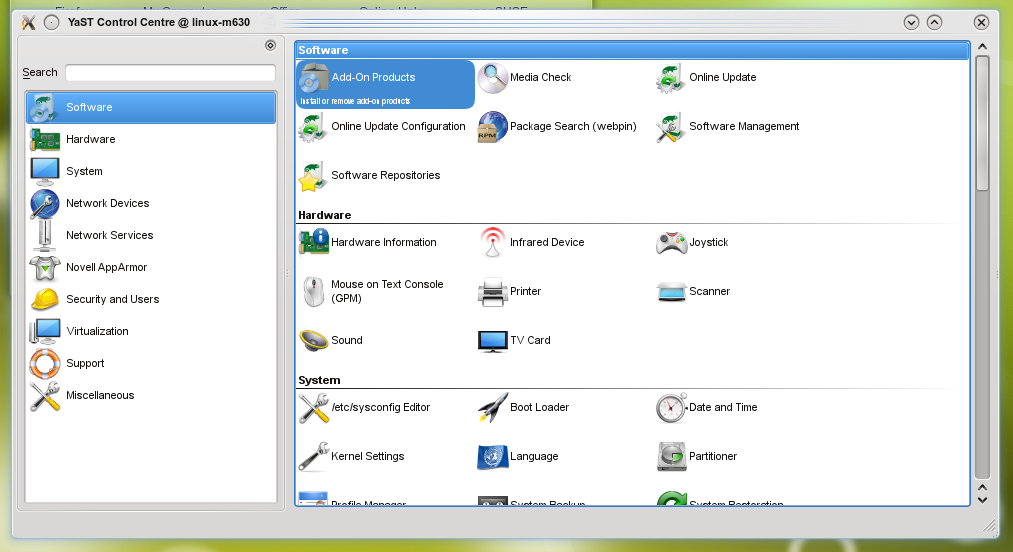Click the scroll down arrow of module list
This screenshot has width=1013, height=552.
pyautogui.click(x=982, y=498)
